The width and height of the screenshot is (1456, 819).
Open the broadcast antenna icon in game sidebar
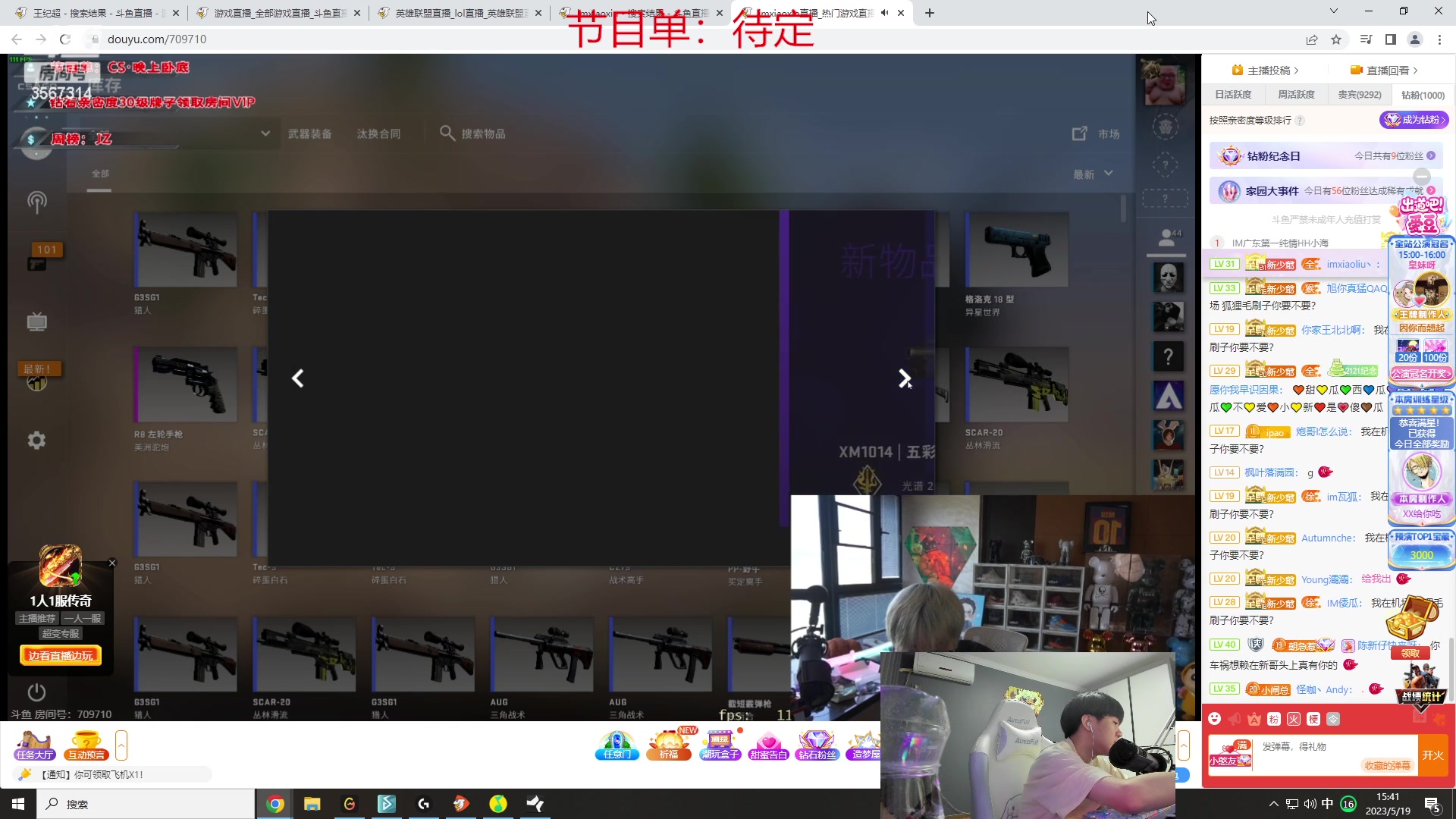(x=36, y=202)
